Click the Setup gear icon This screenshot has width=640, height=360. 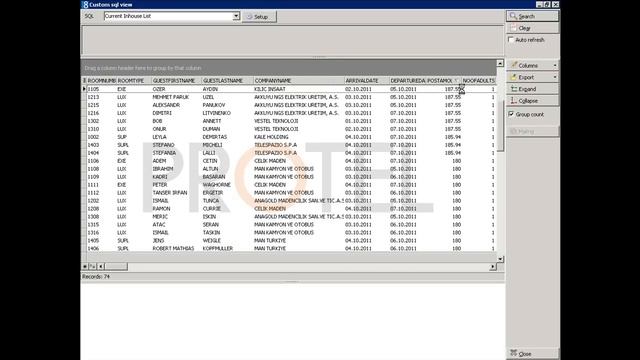(249, 17)
